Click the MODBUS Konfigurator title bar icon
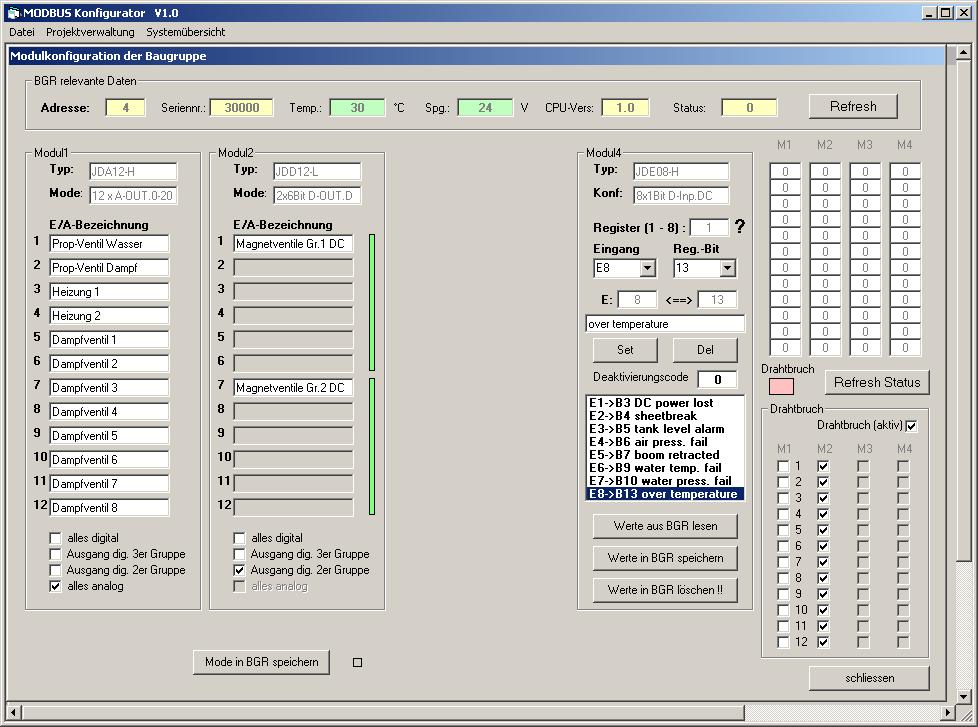This screenshot has height=727, width=978. (12, 12)
